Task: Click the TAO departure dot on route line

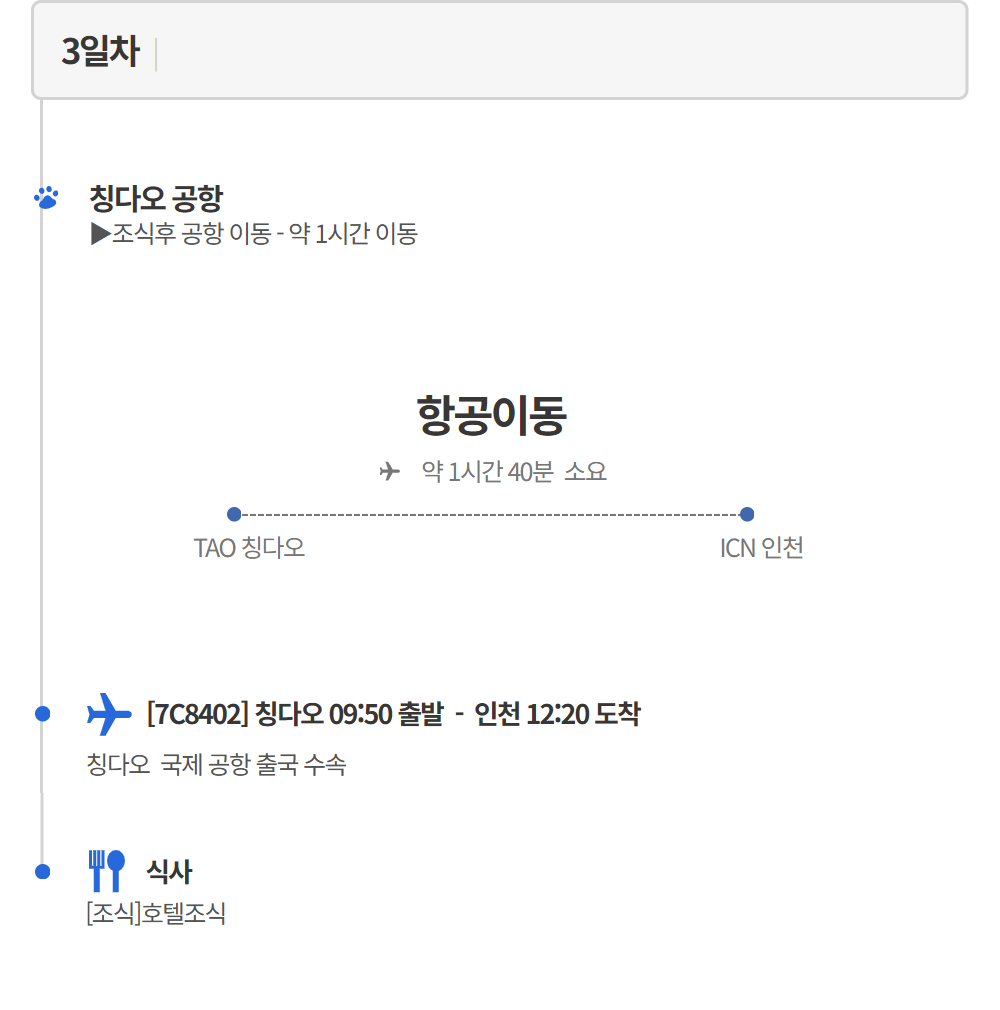Action: [234, 514]
